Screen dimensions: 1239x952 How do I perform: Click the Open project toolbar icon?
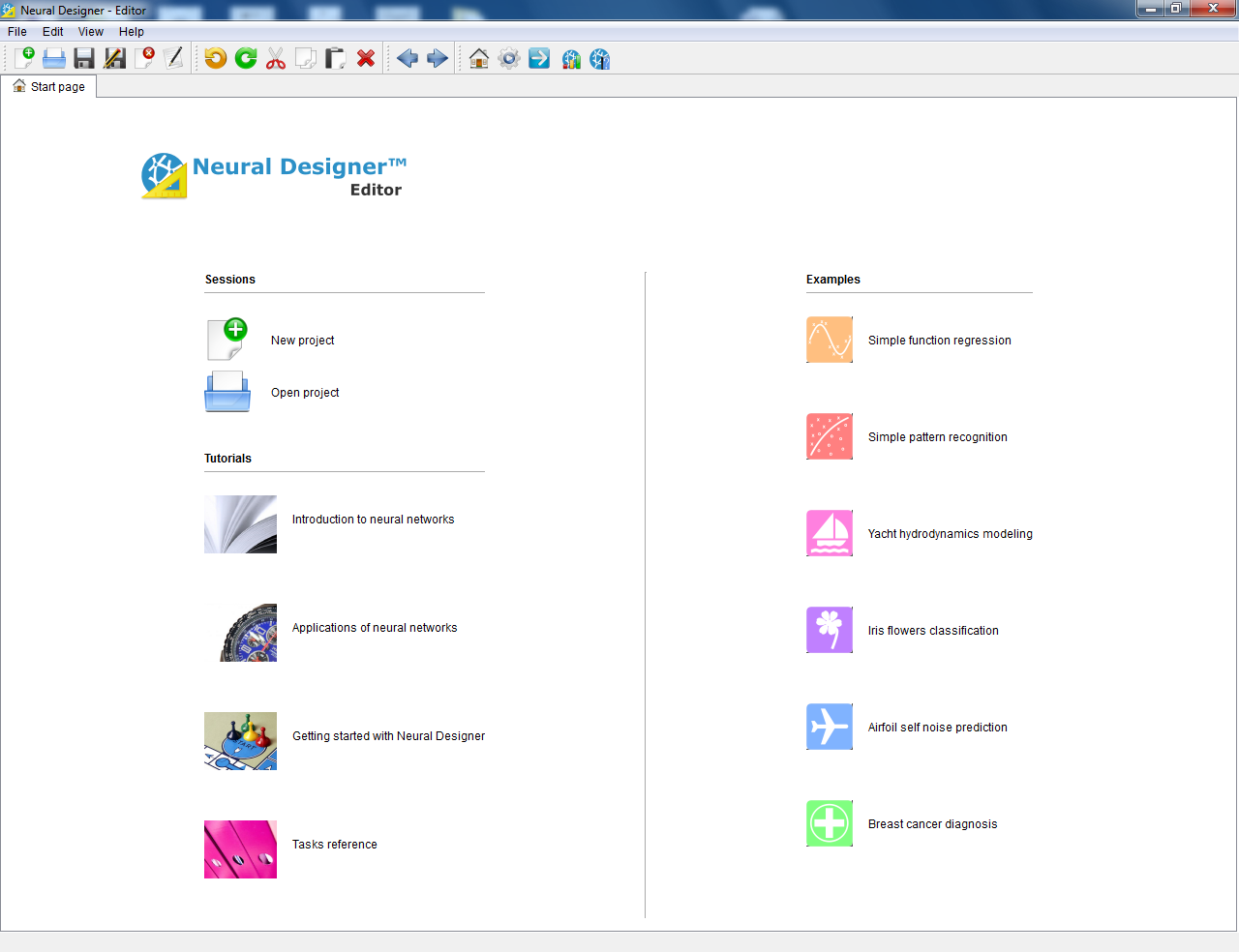pos(54,58)
